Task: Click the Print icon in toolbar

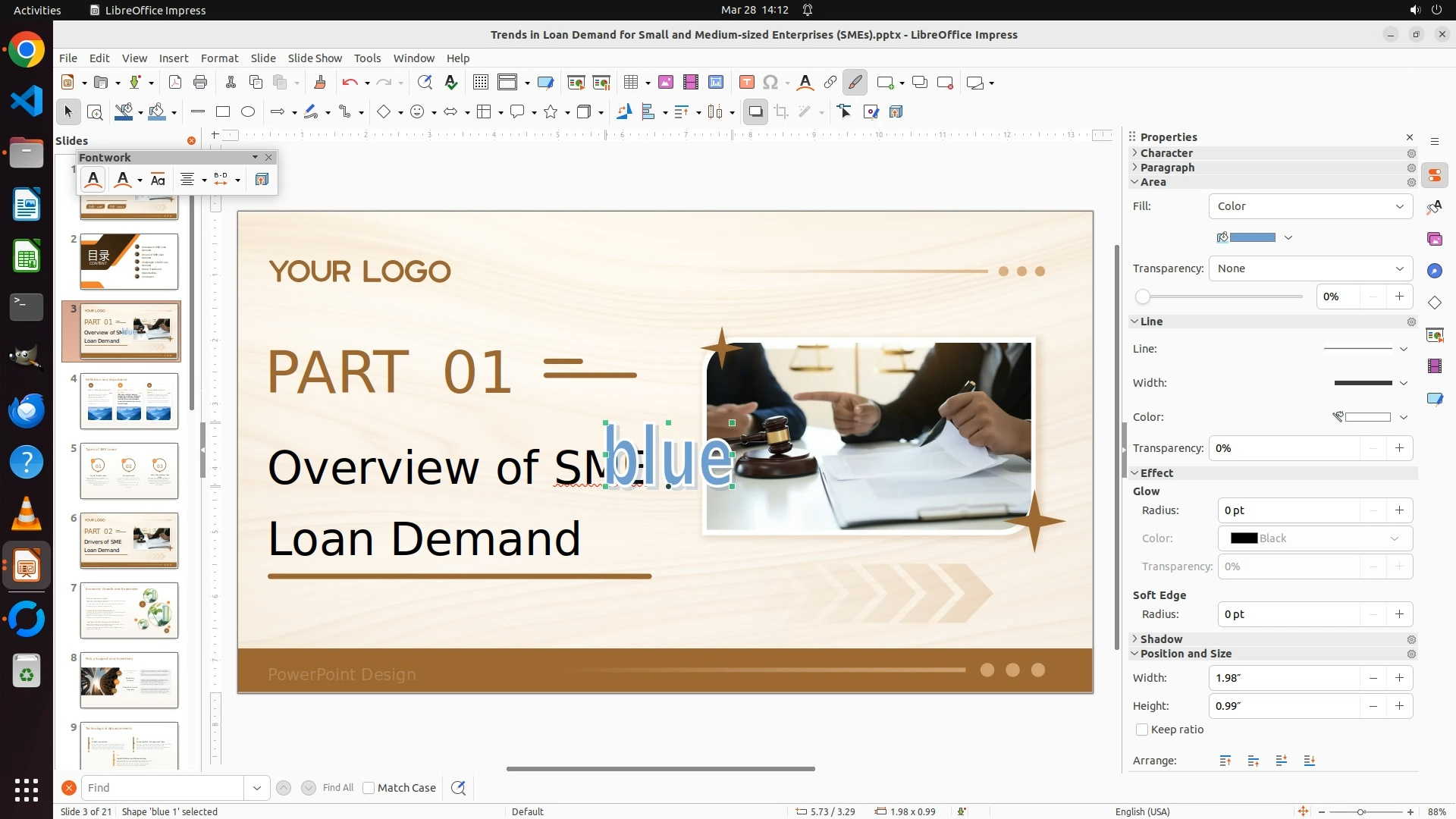Action: click(x=200, y=83)
